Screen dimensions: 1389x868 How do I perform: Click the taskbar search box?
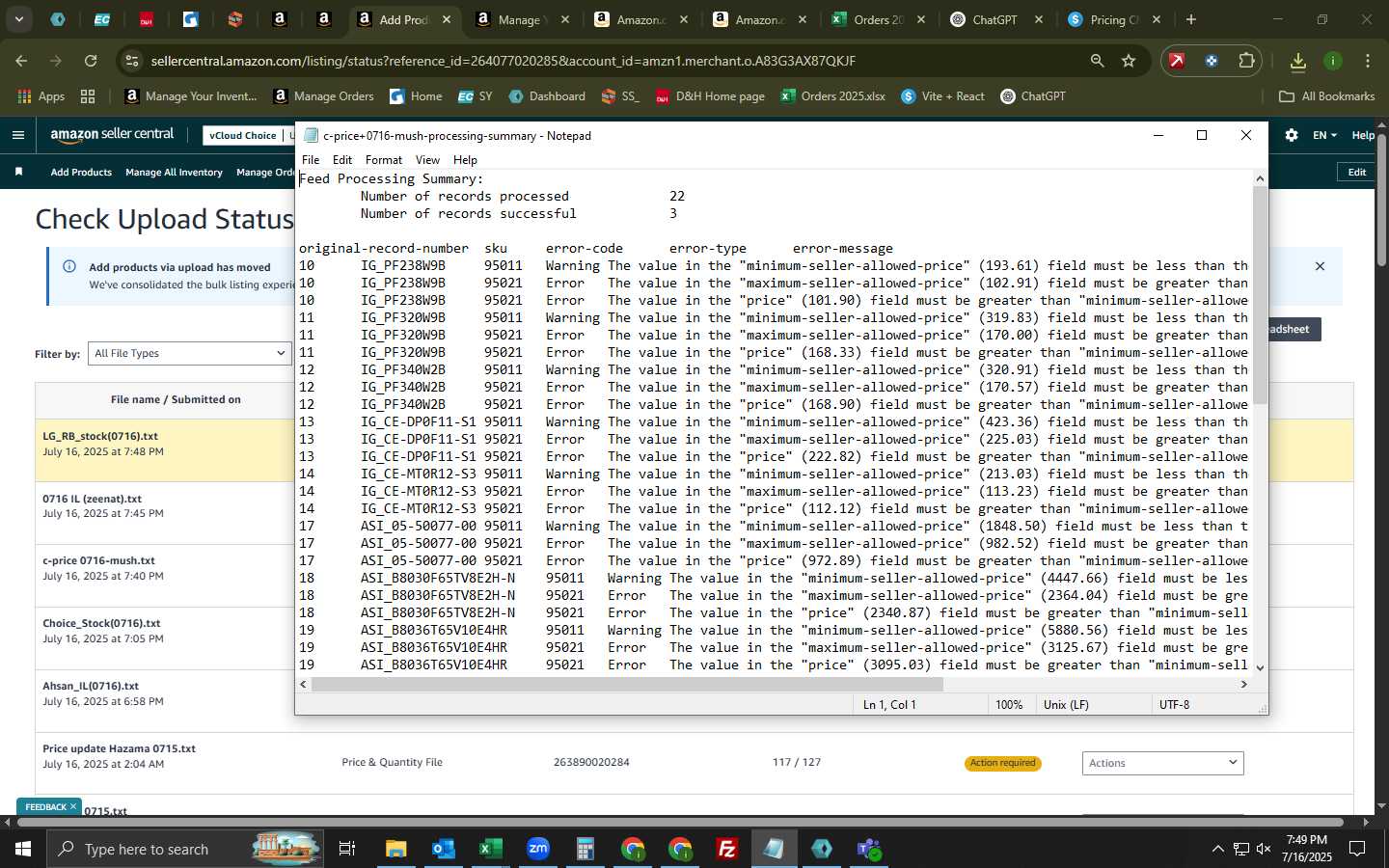coord(186,849)
